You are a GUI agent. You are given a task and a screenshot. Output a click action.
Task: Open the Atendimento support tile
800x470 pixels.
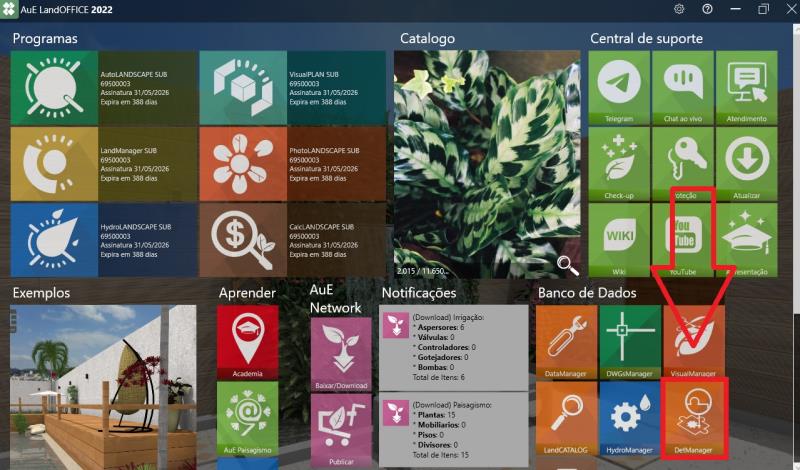point(746,88)
